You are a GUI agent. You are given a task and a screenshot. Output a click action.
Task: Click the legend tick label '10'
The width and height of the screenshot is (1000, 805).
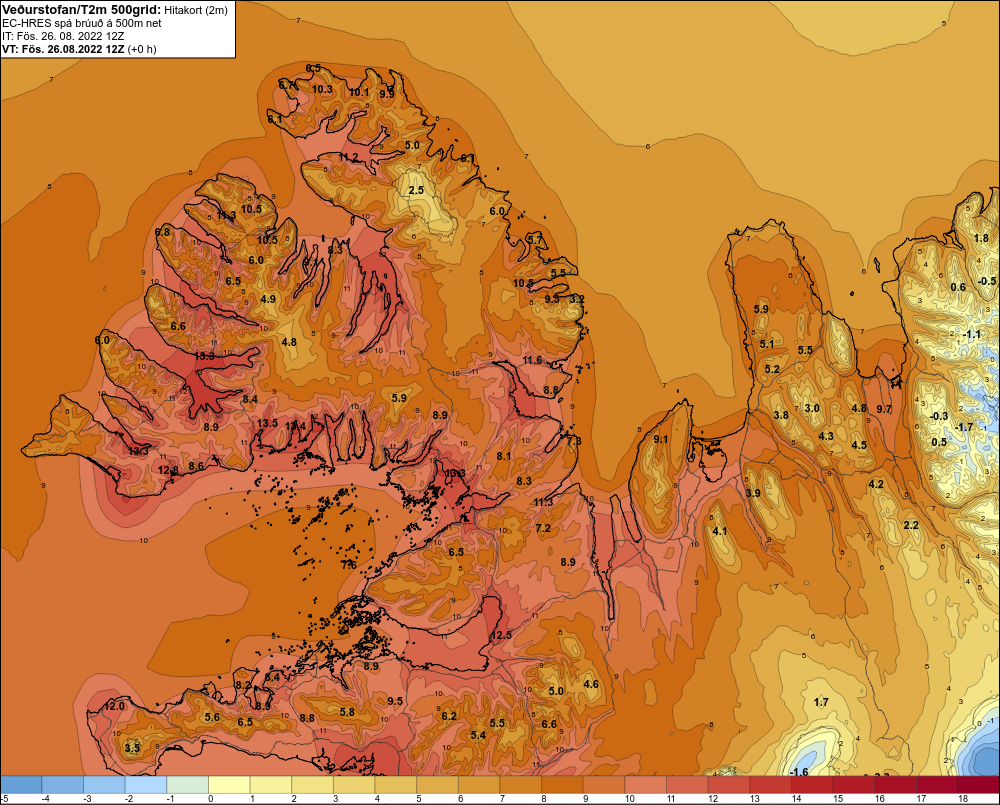pyautogui.click(x=630, y=799)
